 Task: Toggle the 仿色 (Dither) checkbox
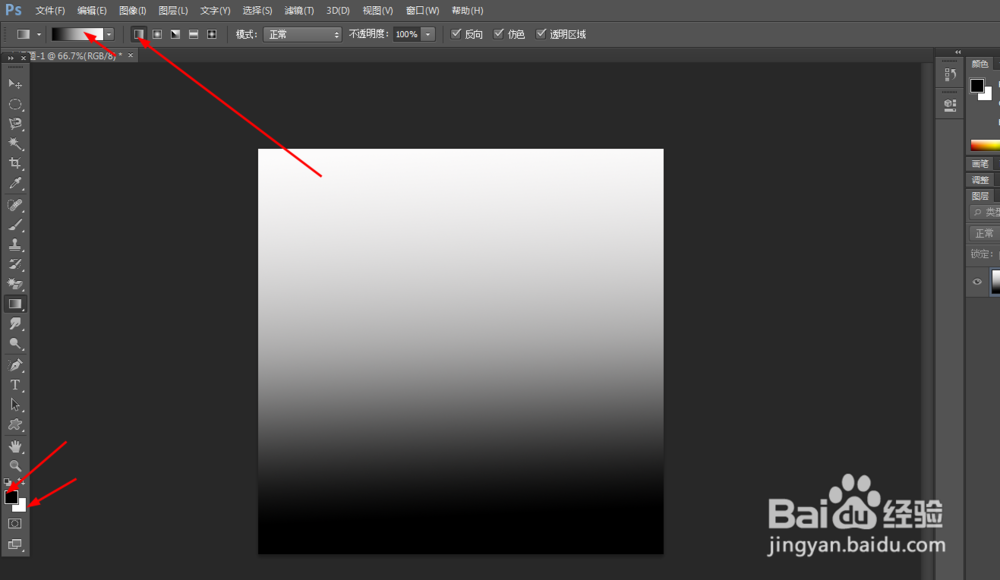(498, 34)
